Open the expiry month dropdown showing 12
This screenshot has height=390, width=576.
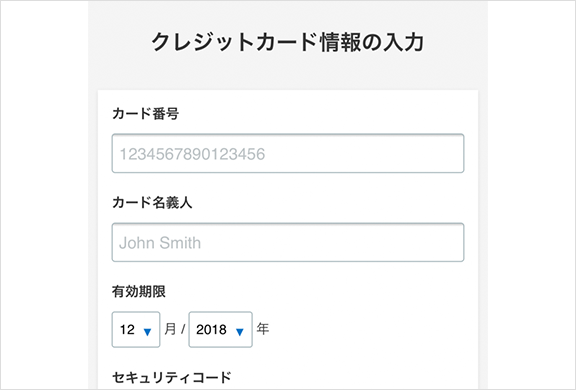coord(136,329)
